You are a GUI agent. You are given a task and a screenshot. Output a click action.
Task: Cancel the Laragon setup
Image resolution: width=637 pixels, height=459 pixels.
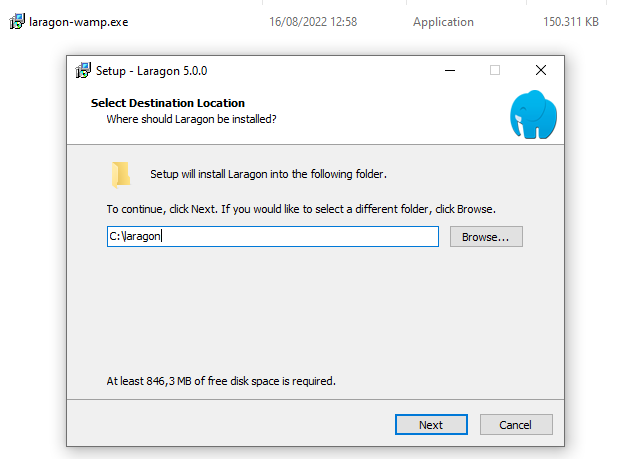click(516, 424)
